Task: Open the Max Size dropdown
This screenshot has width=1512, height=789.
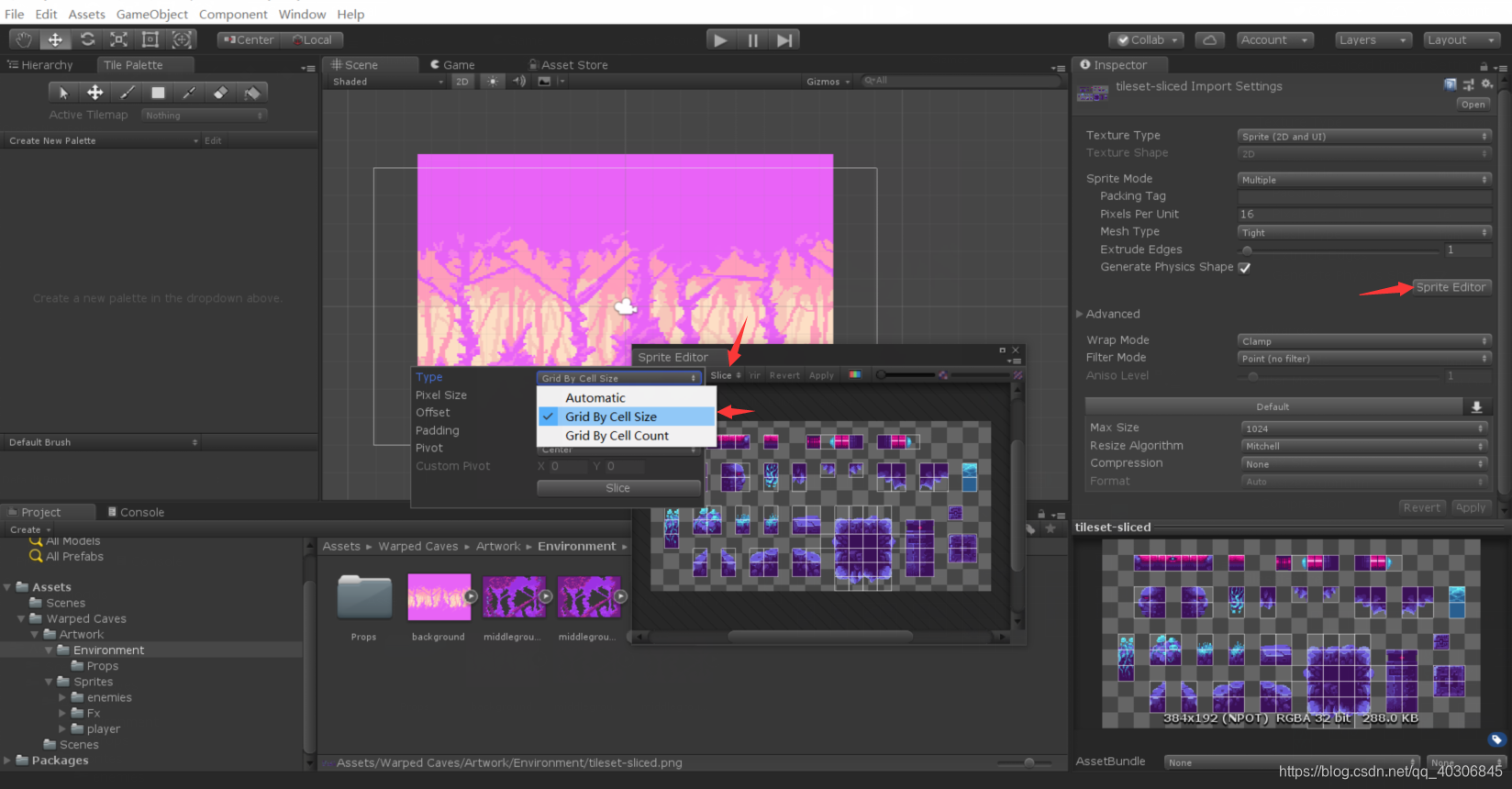Action: tap(1364, 428)
